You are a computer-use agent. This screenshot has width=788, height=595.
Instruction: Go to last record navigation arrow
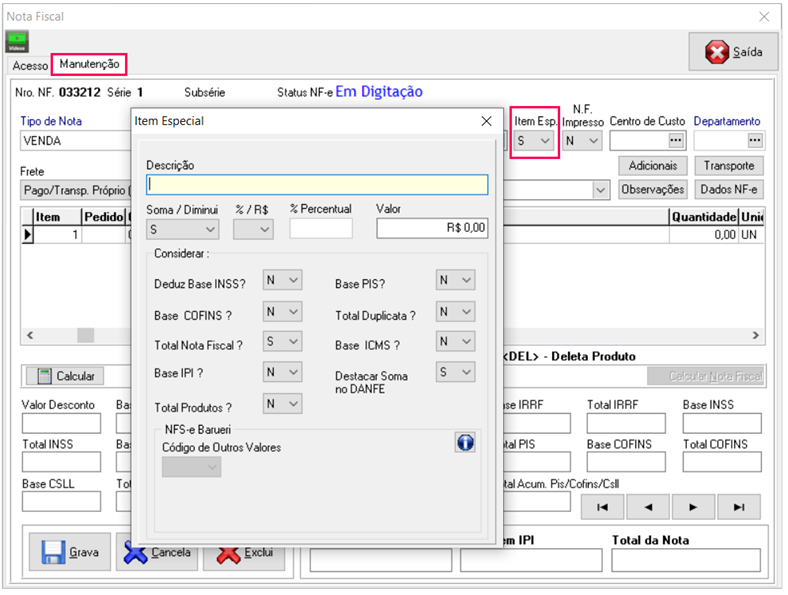739,507
